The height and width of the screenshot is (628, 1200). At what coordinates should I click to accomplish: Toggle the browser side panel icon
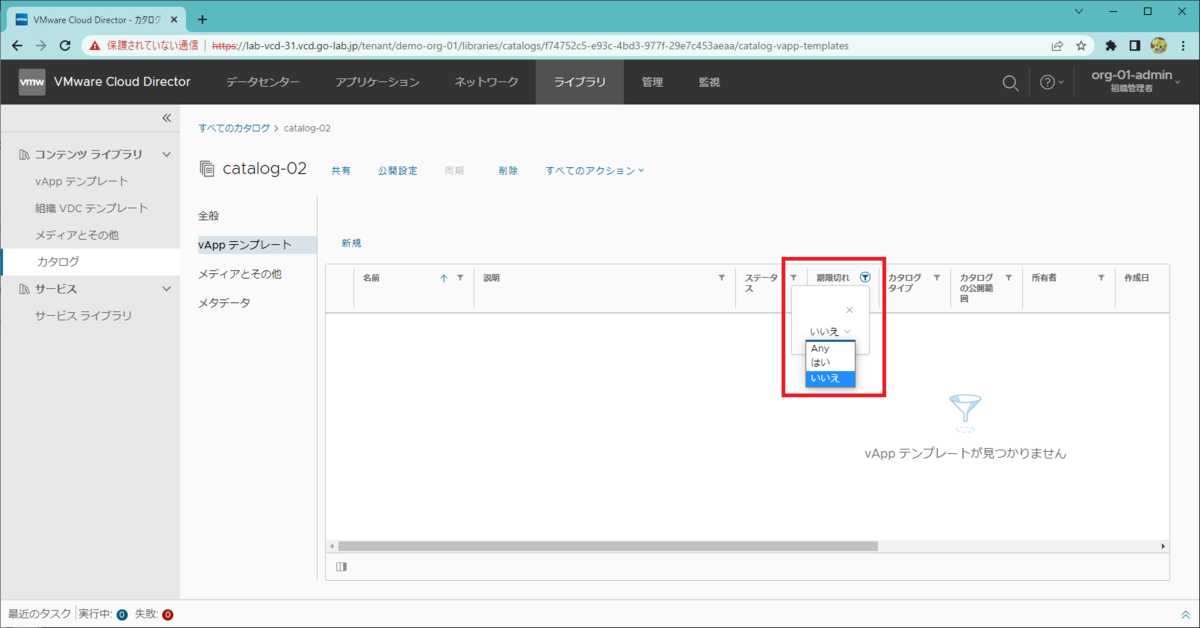tap(1135, 45)
